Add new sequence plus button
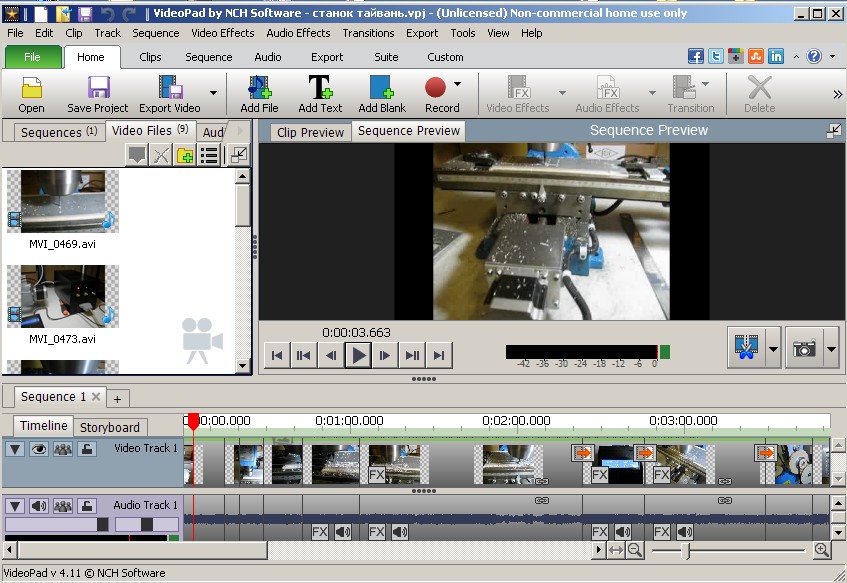Screen dimensions: 847x583 point(117,399)
